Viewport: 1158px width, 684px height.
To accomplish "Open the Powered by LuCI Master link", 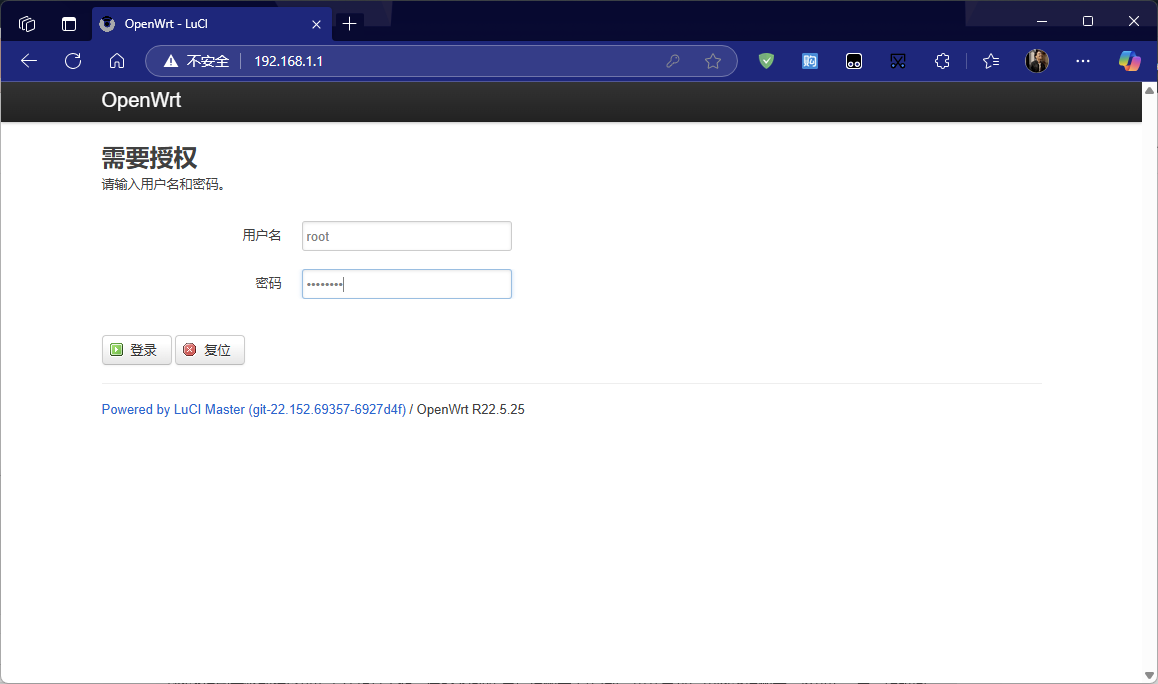I will tap(253, 410).
